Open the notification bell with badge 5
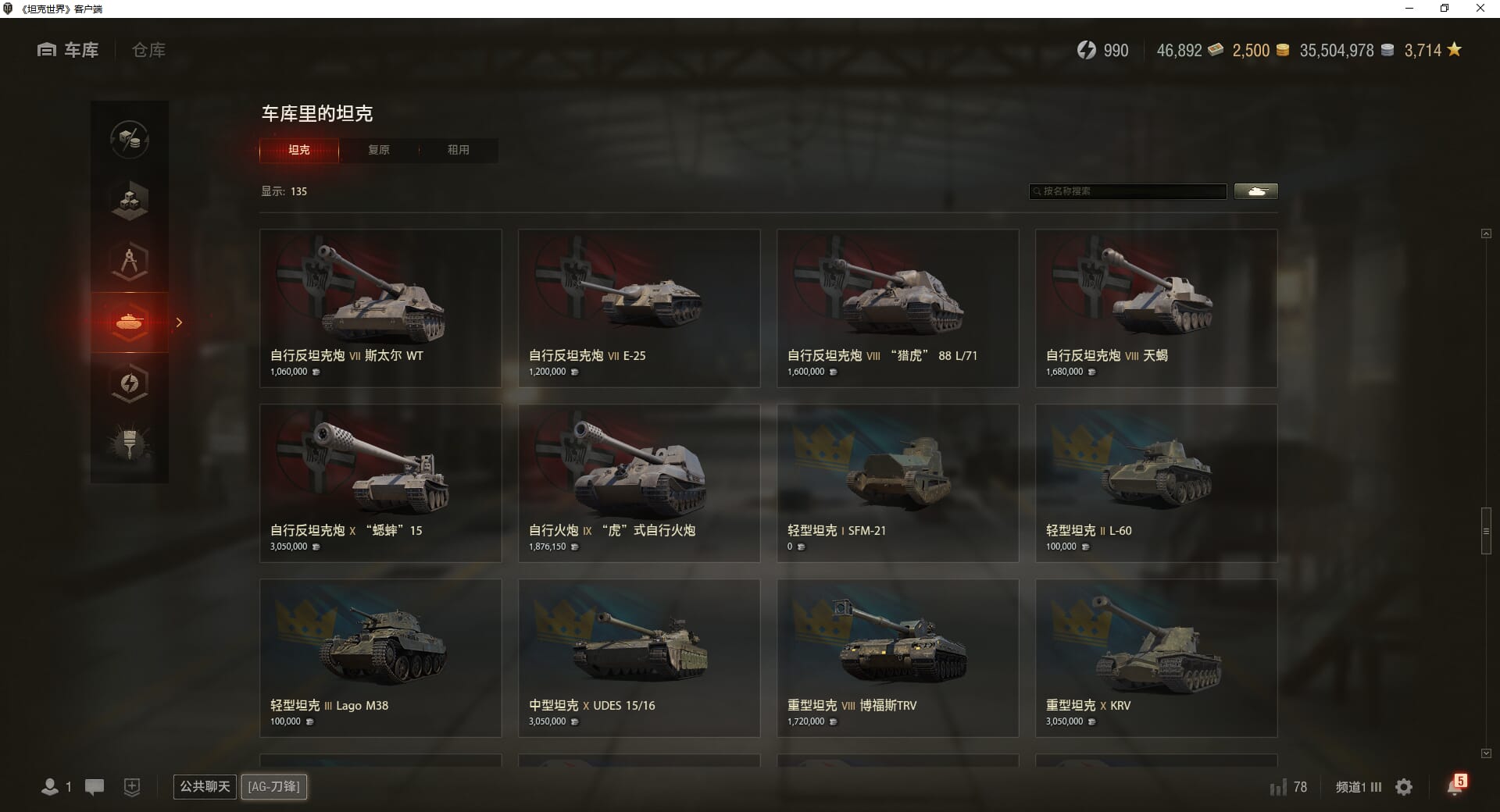1500x812 pixels. click(1455, 785)
